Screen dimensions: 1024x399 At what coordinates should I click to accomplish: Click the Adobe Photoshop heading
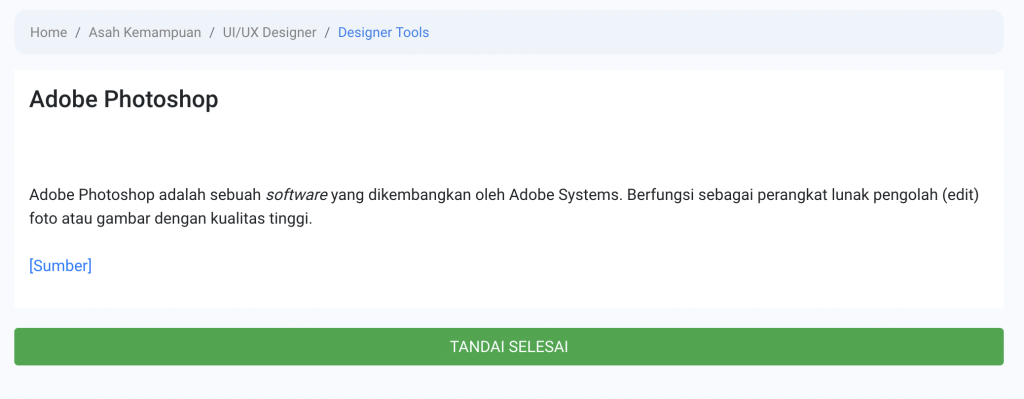pos(123,99)
